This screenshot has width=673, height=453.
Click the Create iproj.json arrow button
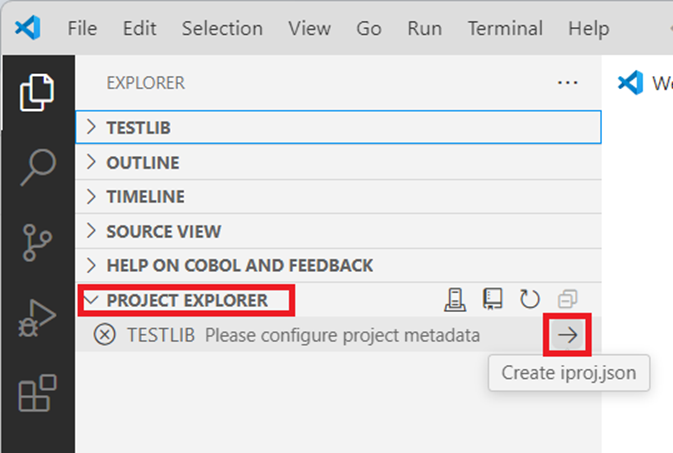click(567, 335)
